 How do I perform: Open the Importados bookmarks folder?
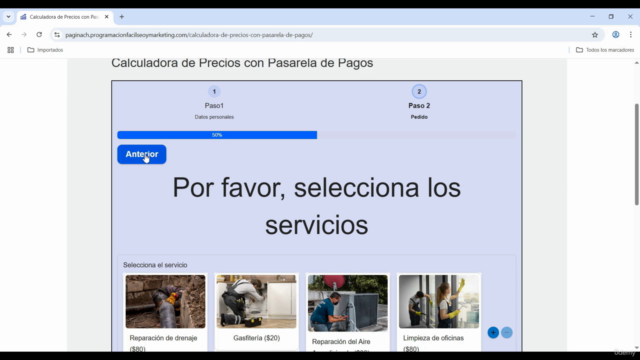tap(45, 50)
